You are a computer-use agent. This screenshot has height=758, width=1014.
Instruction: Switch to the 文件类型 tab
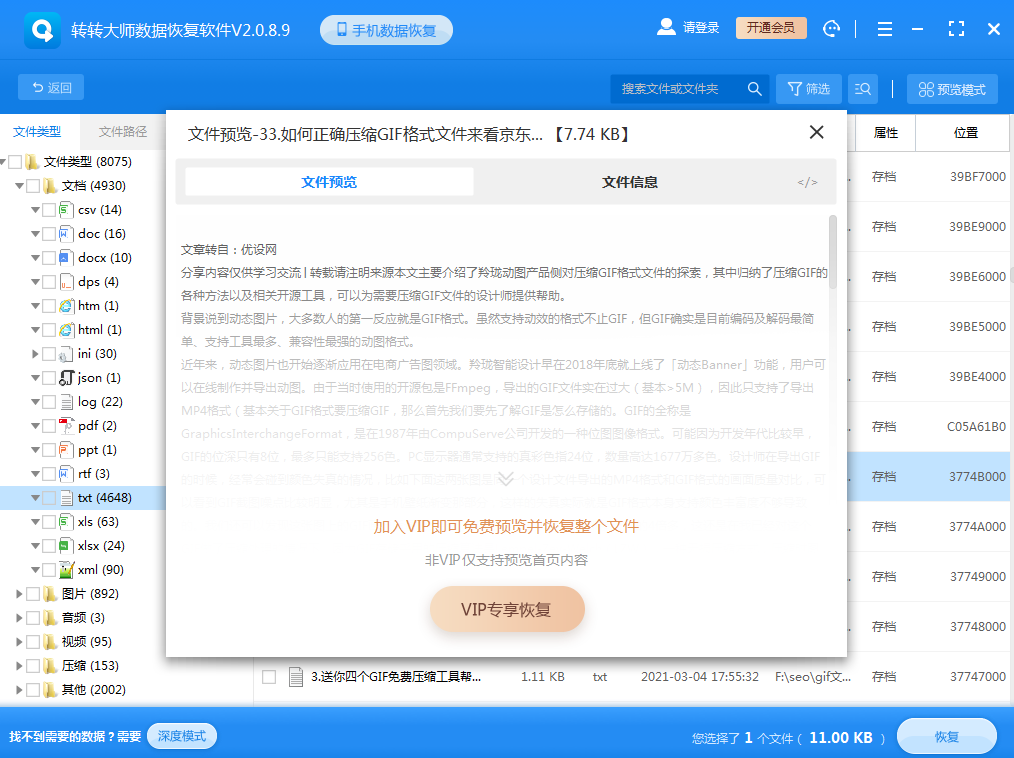point(38,132)
